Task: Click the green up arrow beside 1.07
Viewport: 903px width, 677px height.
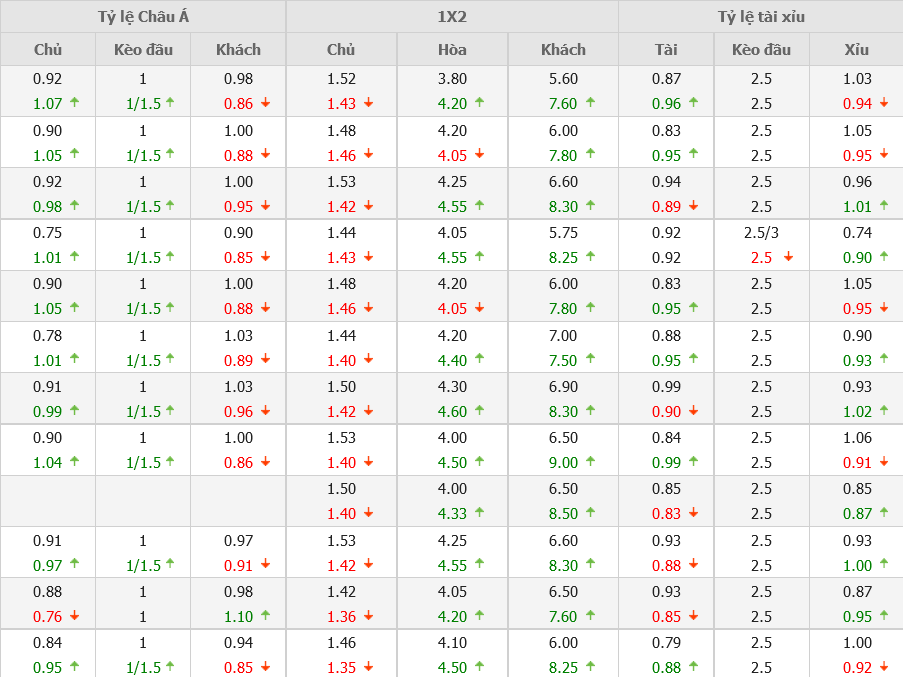Action: (x=74, y=103)
